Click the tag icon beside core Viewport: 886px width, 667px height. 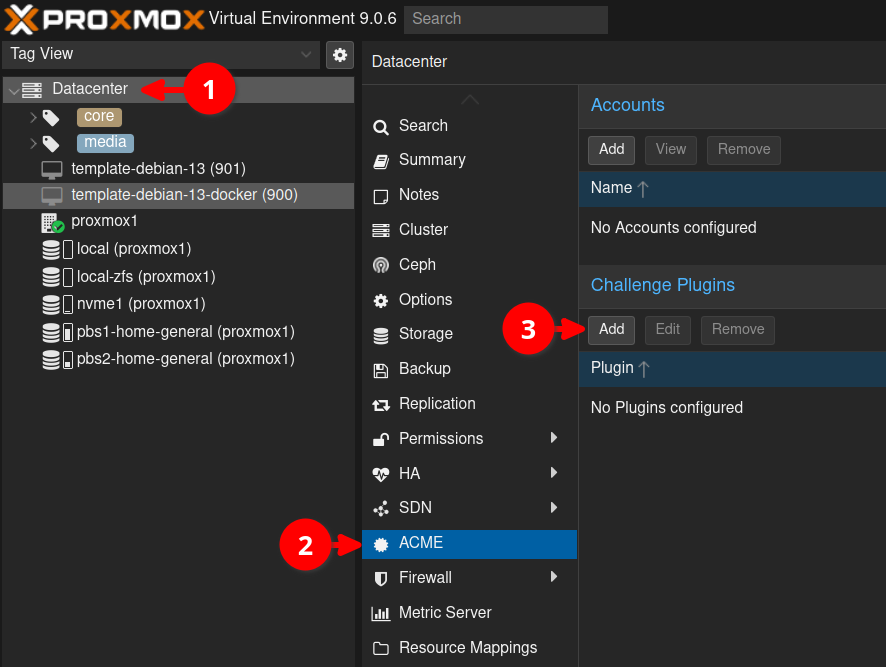pyautogui.click(x=51, y=118)
